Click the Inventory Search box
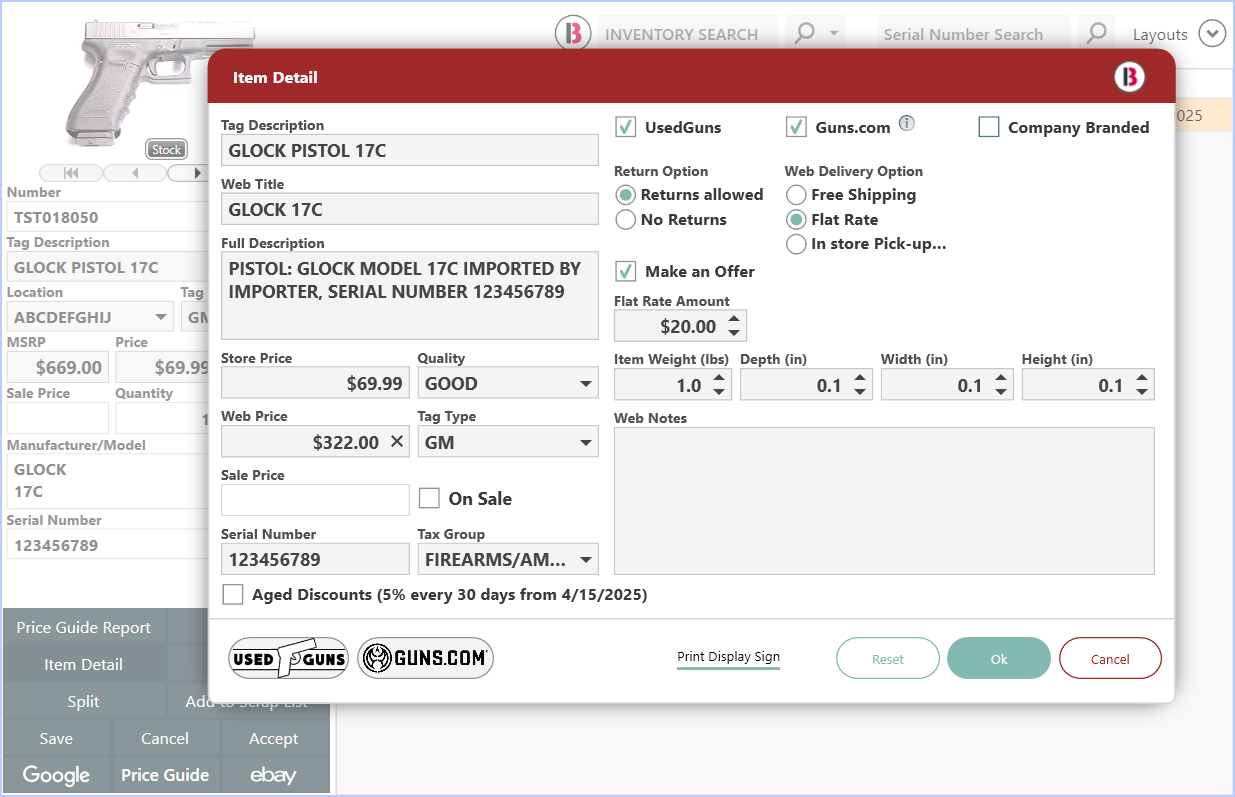Image resolution: width=1235 pixels, height=797 pixels. pyautogui.click(x=689, y=34)
